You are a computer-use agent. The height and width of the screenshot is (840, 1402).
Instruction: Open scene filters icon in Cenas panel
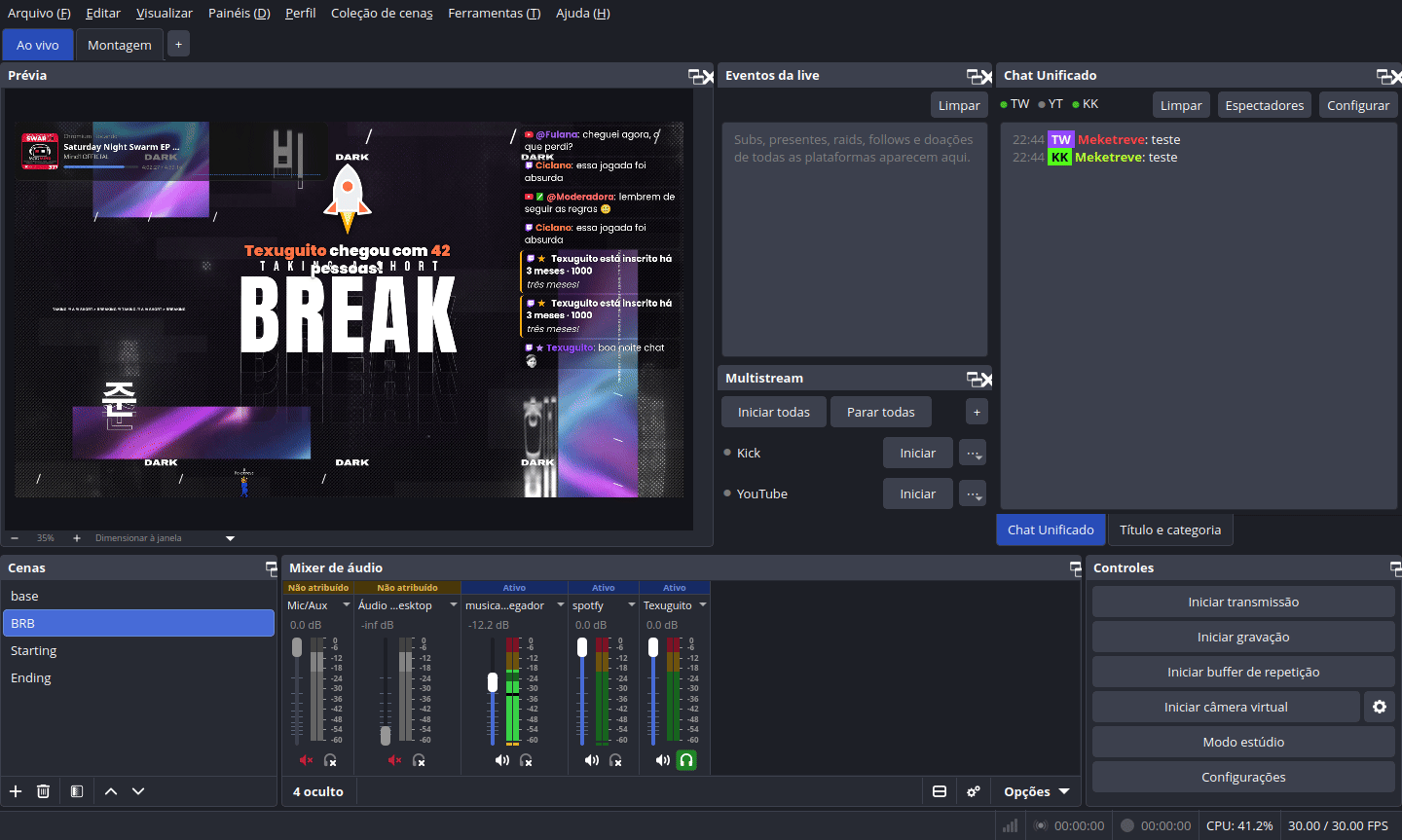click(x=77, y=791)
